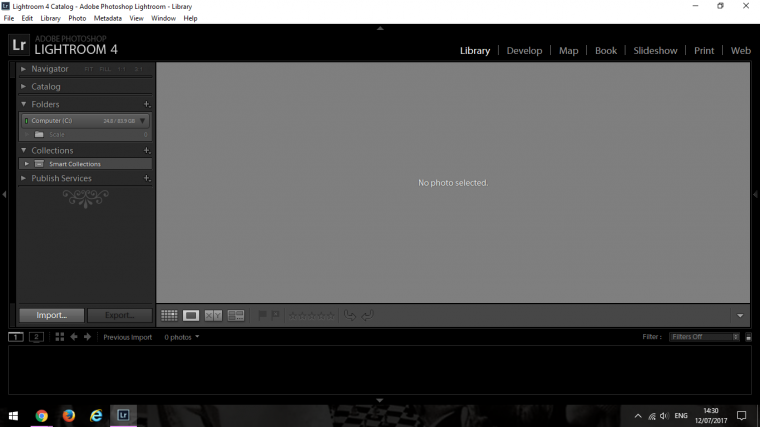Switch to Grid view icon in toolbar
Screen dimensions: 760x427
point(169,316)
